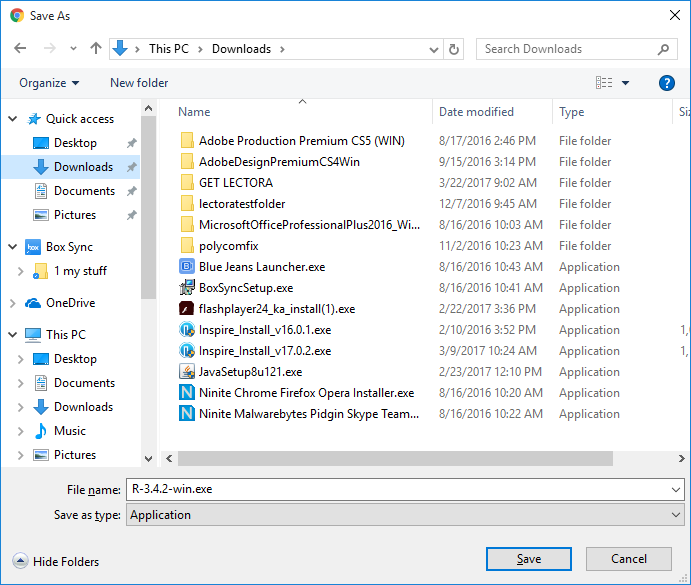
Task: Click the refresh icon in address bar
Action: pyautogui.click(x=455, y=49)
